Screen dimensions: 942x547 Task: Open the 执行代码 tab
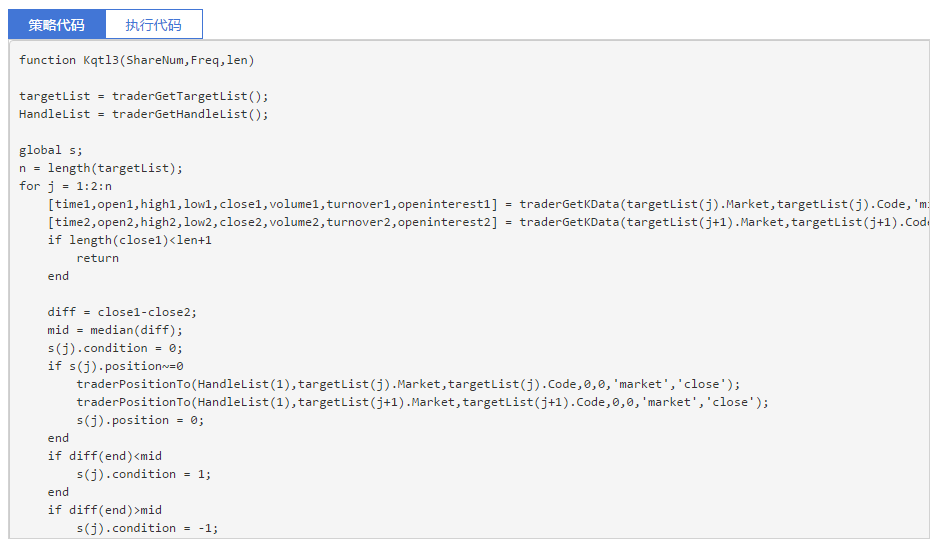coord(153,25)
